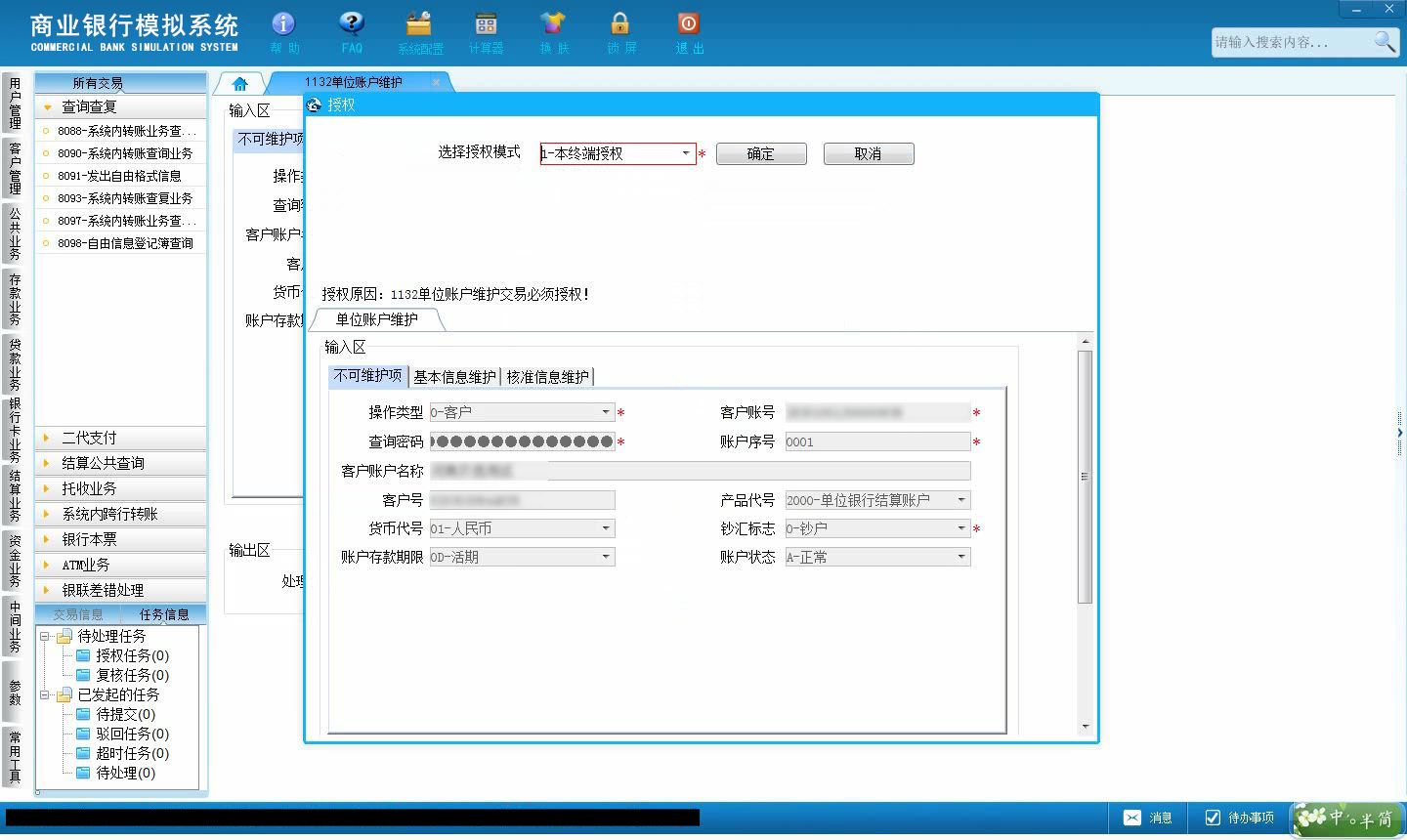Expand the 银行本票 menu group
Image resolution: width=1407 pixels, height=840 pixels.
click(x=121, y=539)
